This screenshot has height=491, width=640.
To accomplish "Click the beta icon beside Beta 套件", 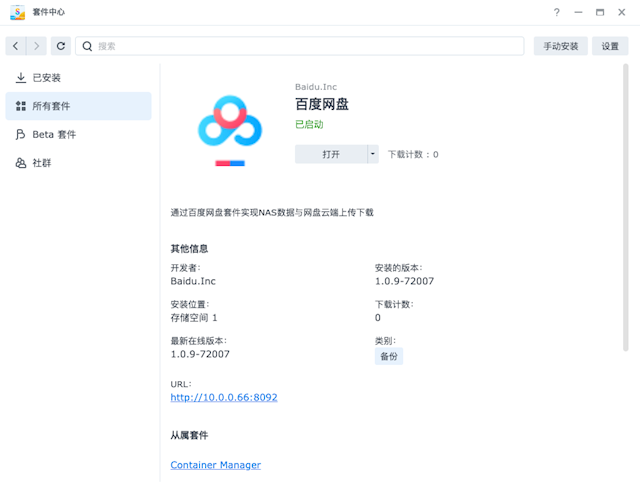I will (20, 135).
